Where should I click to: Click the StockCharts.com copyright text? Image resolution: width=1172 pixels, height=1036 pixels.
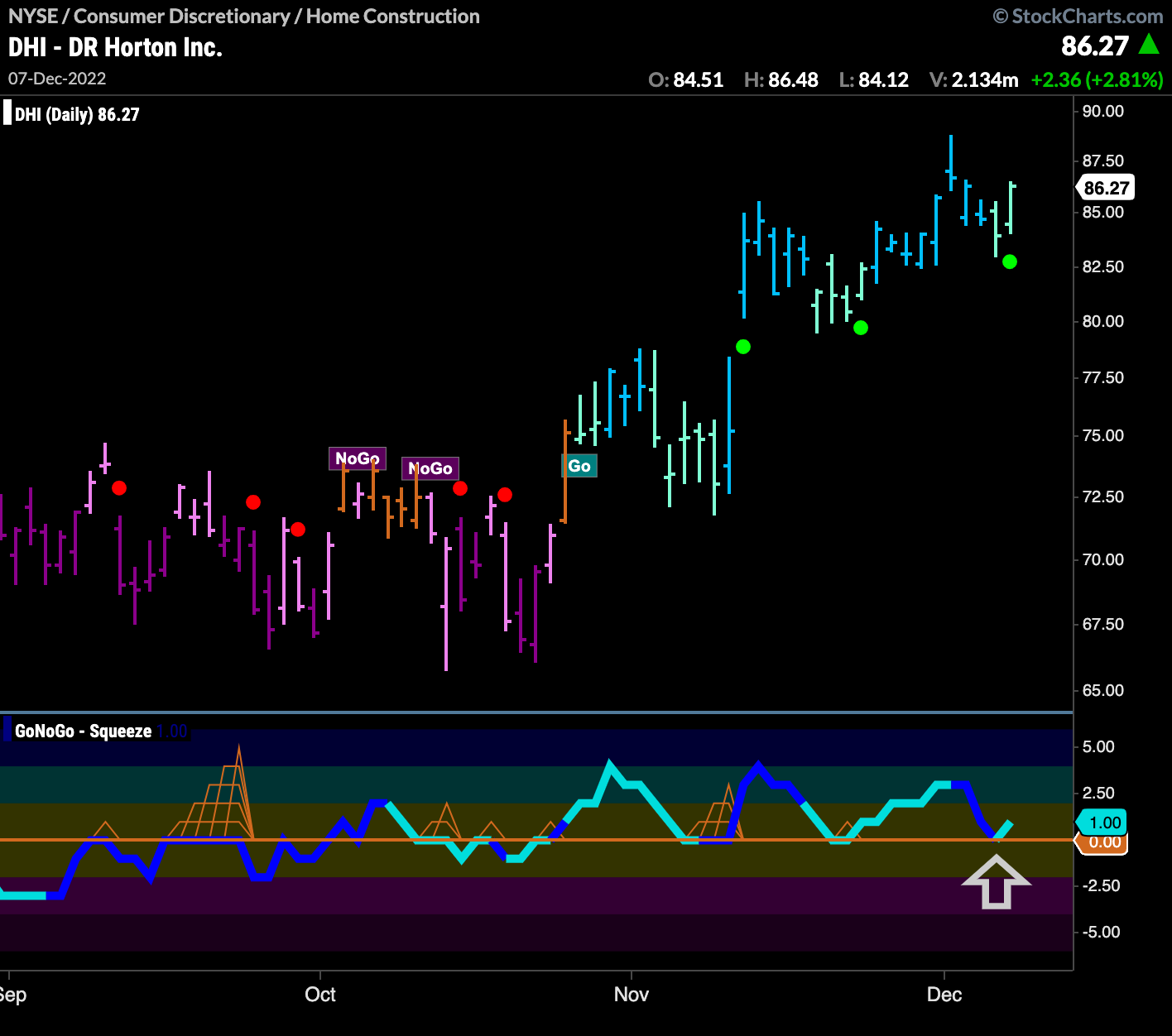1078,16
